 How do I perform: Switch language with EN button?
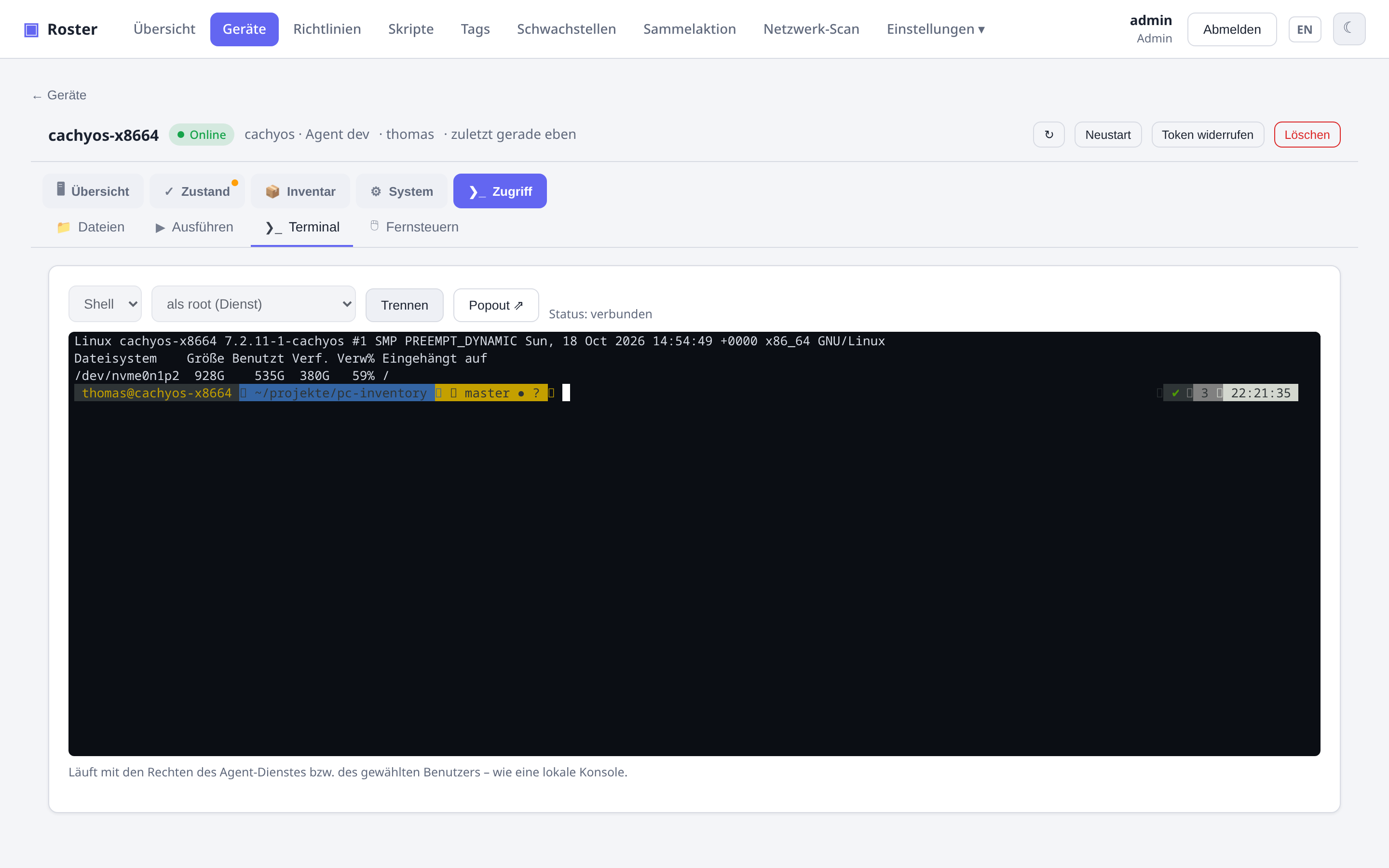[x=1305, y=29]
